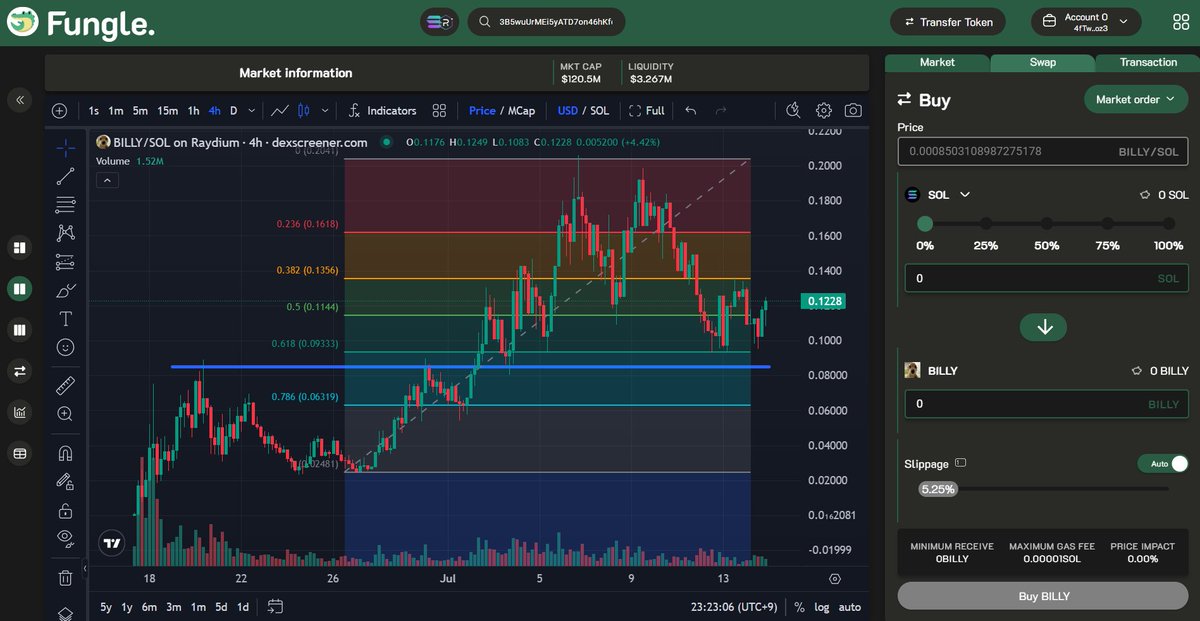Toggle auto scale on the chart
Image resolution: width=1200 pixels, height=621 pixels.
849,607
